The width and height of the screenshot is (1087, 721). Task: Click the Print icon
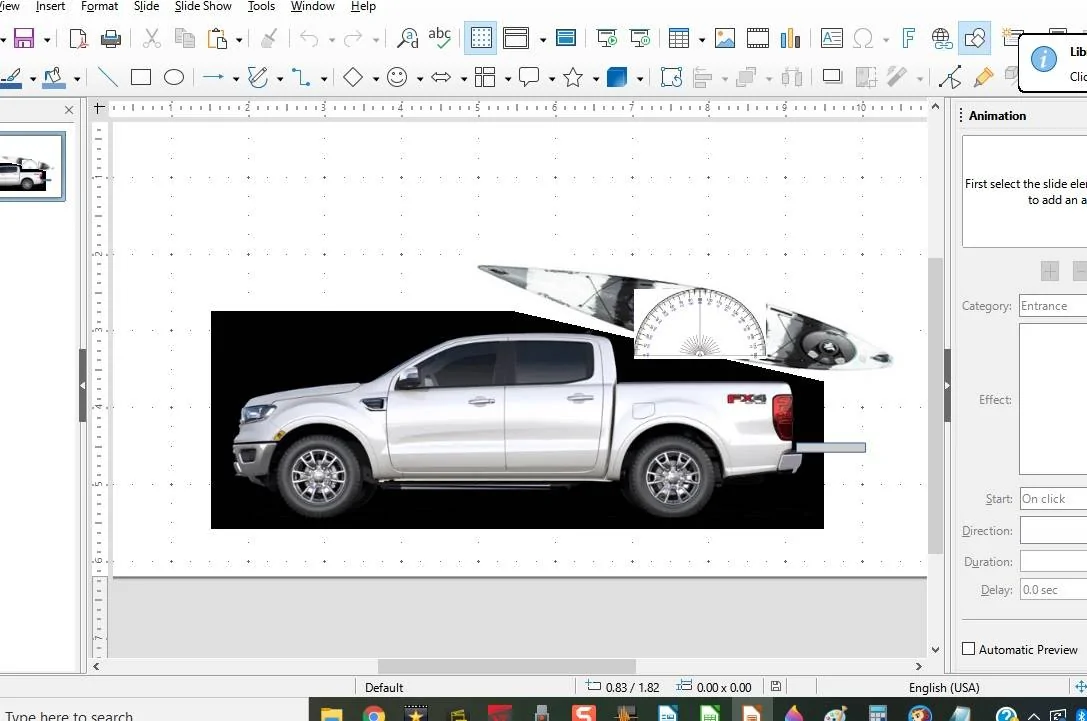click(111, 38)
